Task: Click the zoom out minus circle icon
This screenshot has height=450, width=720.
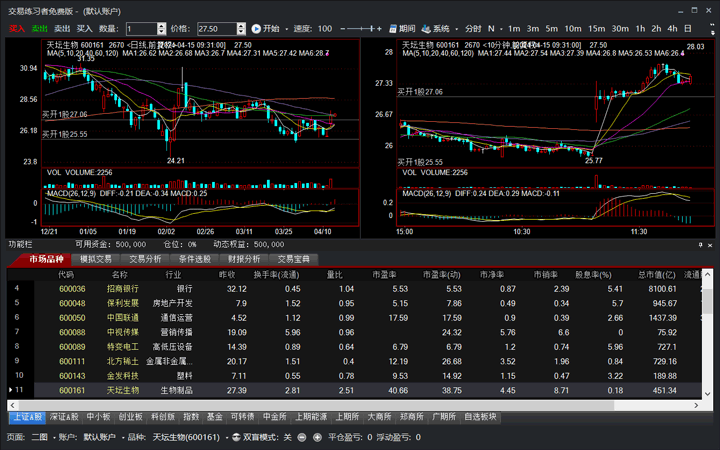Action: point(302,437)
